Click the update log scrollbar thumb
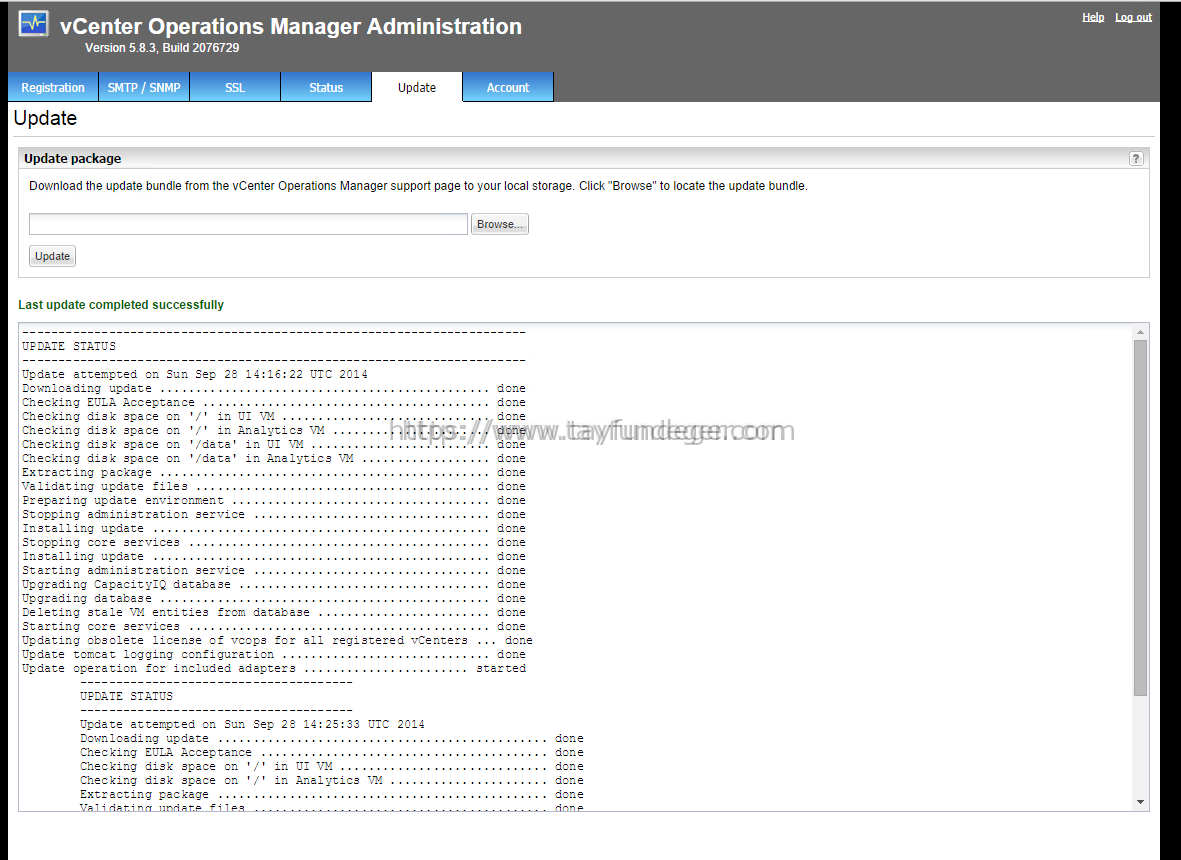This screenshot has height=860, width=1181. pyautogui.click(x=1140, y=518)
